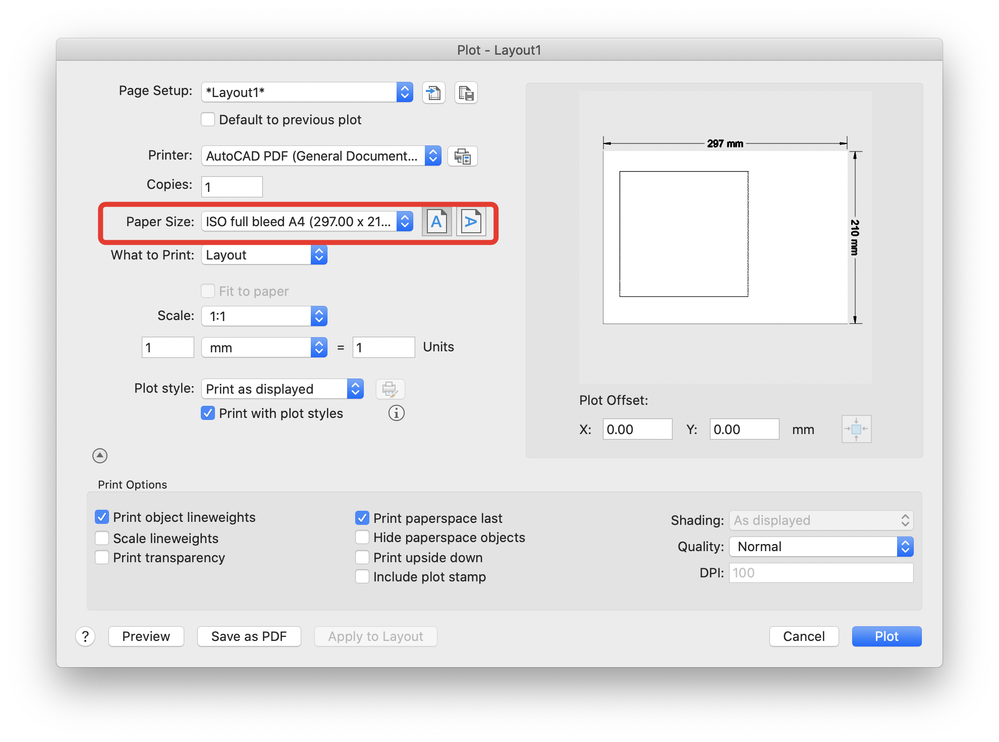
Task: Open the Quality Normal dropdown
Action: 821,546
